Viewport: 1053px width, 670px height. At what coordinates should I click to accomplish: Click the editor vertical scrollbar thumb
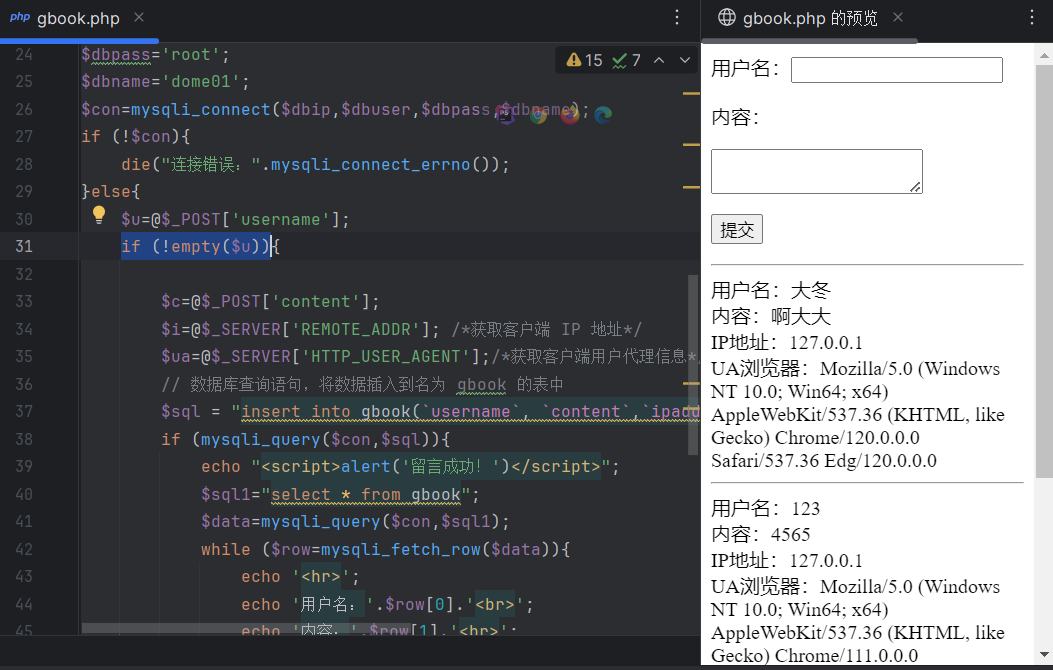[x=693, y=365]
